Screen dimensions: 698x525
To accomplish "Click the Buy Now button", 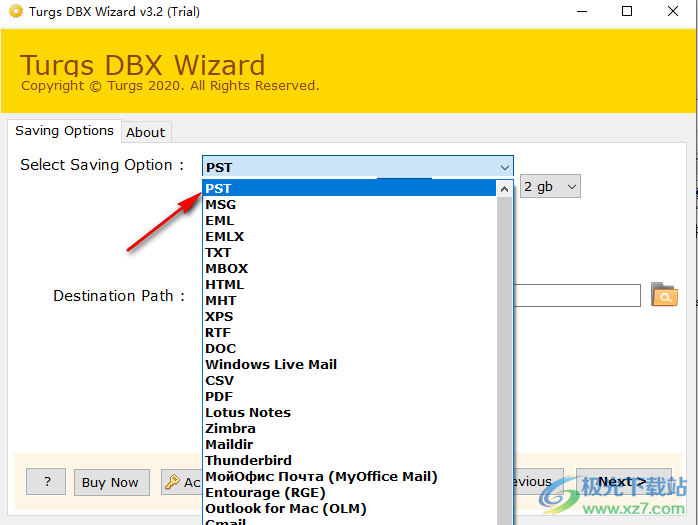I will point(111,482).
